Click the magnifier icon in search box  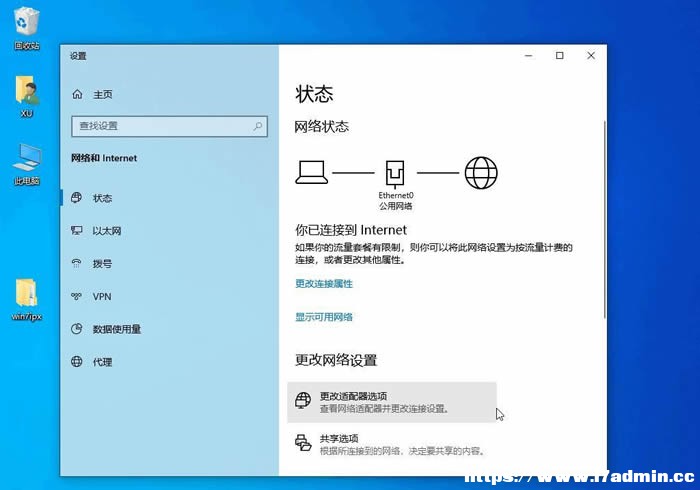click(258, 126)
